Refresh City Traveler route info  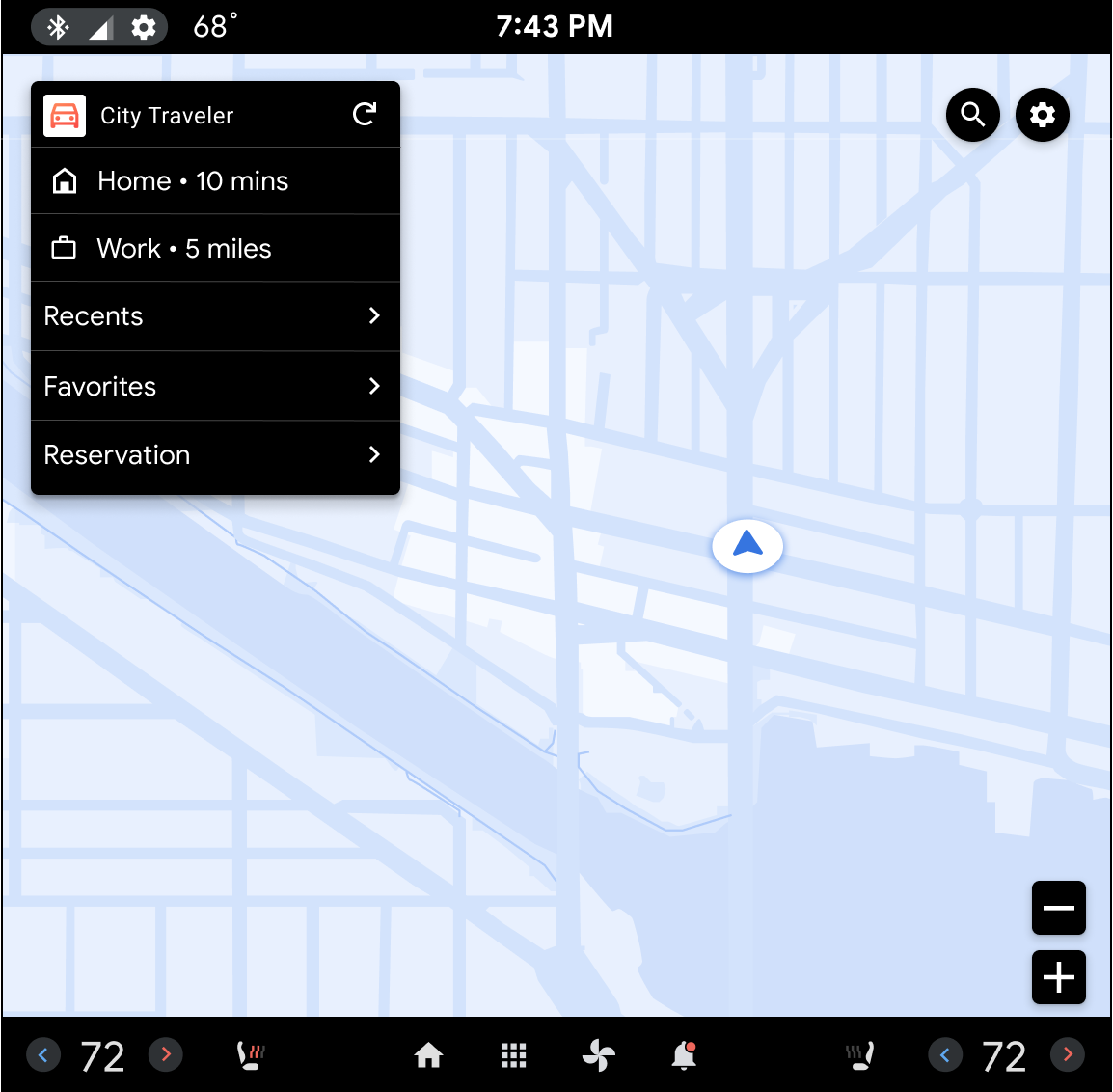click(364, 114)
